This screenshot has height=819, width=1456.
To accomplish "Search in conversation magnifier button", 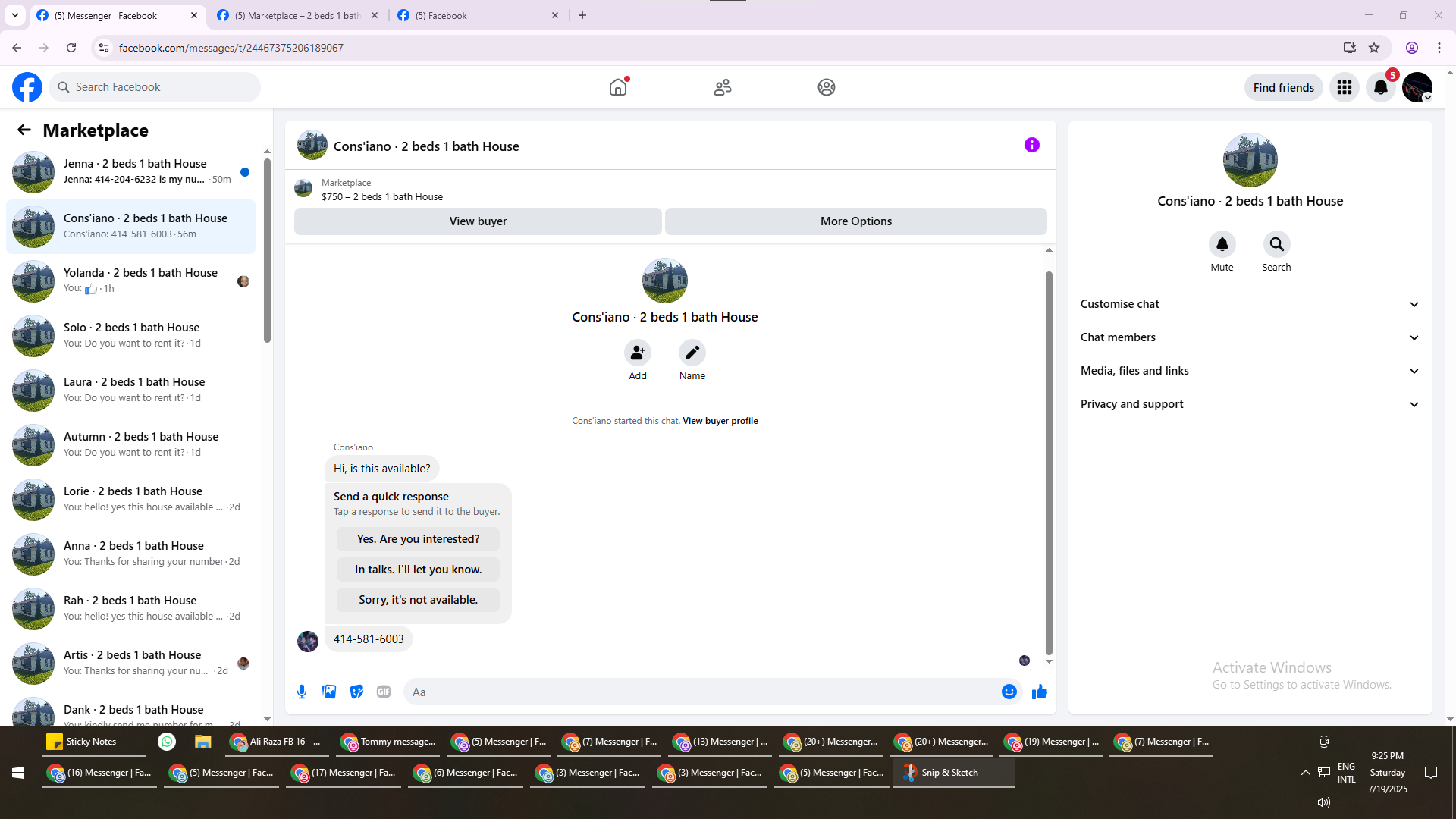I will 1276,244.
